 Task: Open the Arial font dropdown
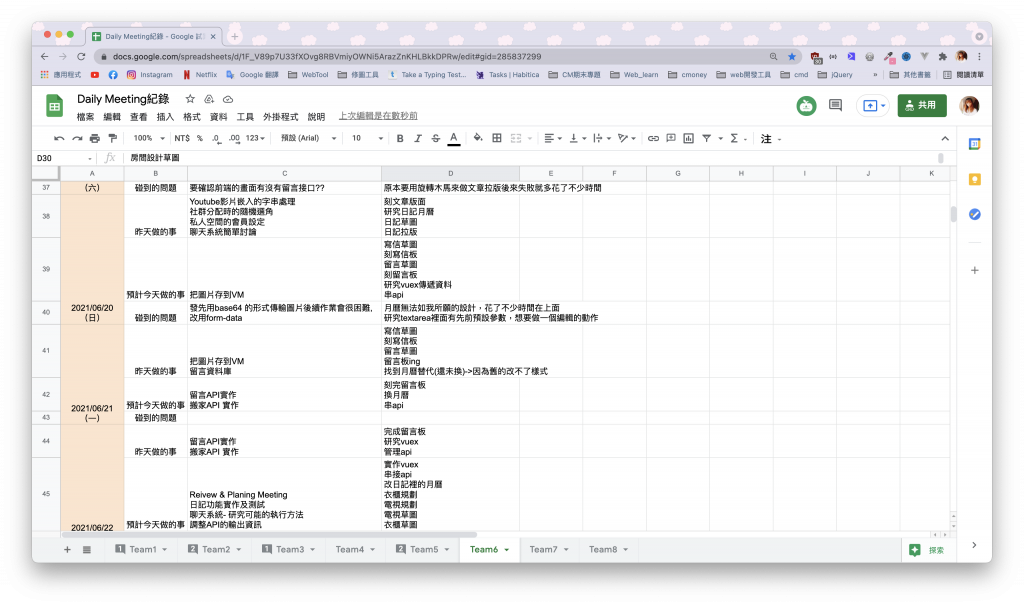coord(308,139)
